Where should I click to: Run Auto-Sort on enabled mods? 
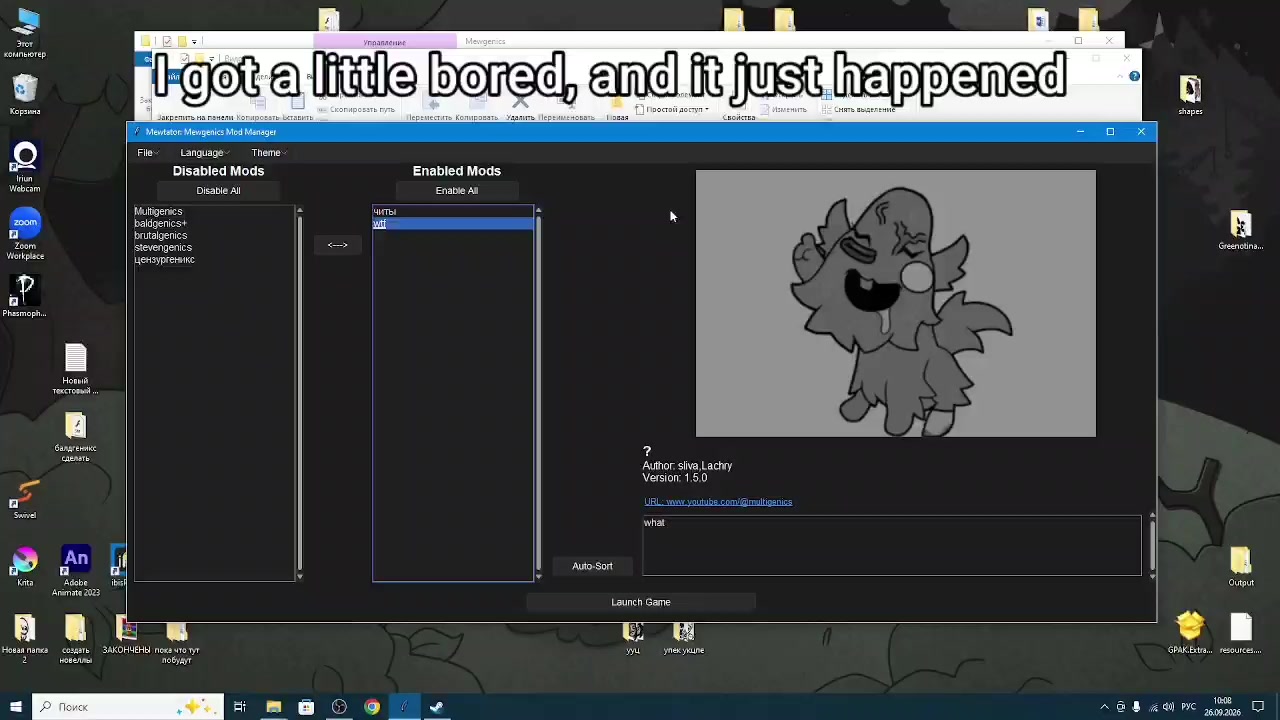point(592,566)
